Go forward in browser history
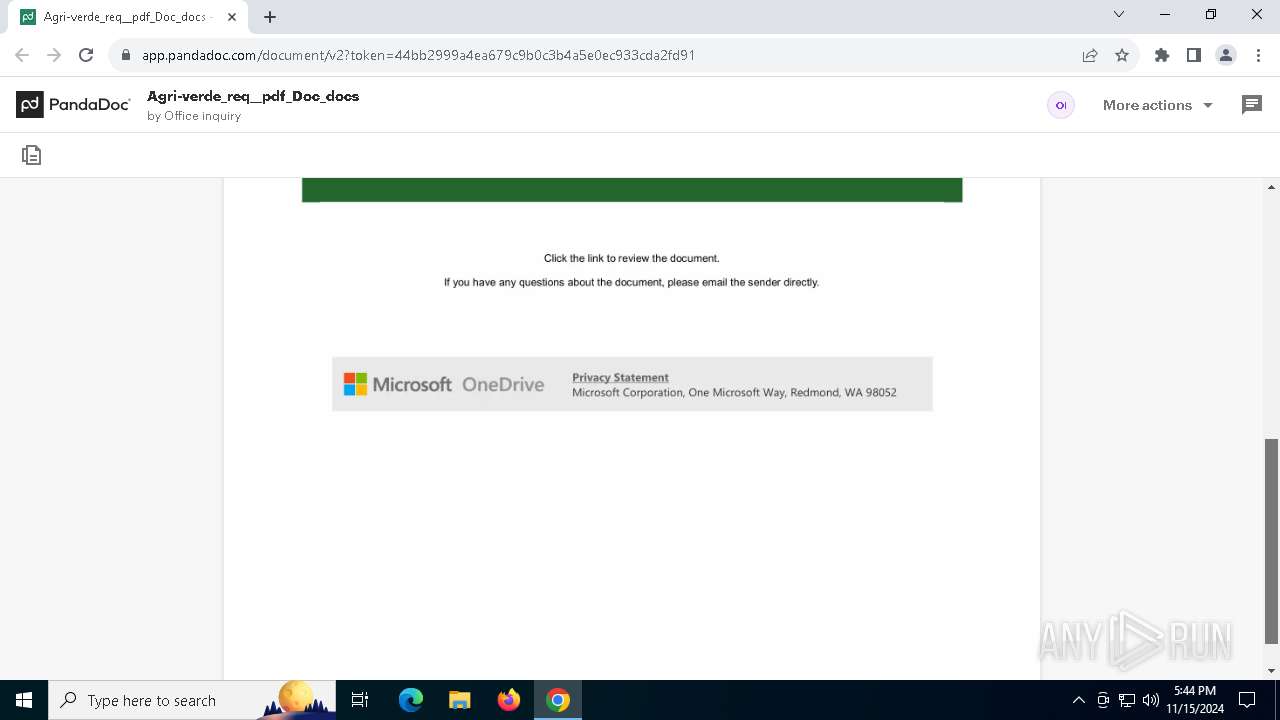Screen dimensions: 1280x720 click(x=54, y=55)
